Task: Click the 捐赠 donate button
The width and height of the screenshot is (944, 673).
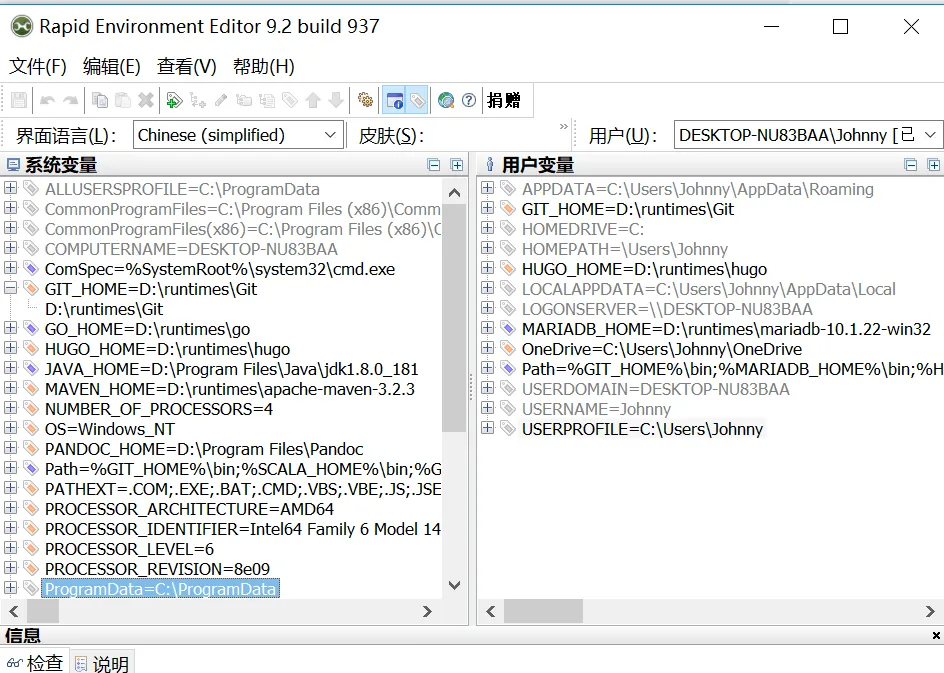Action: pyautogui.click(x=503, y=100)
